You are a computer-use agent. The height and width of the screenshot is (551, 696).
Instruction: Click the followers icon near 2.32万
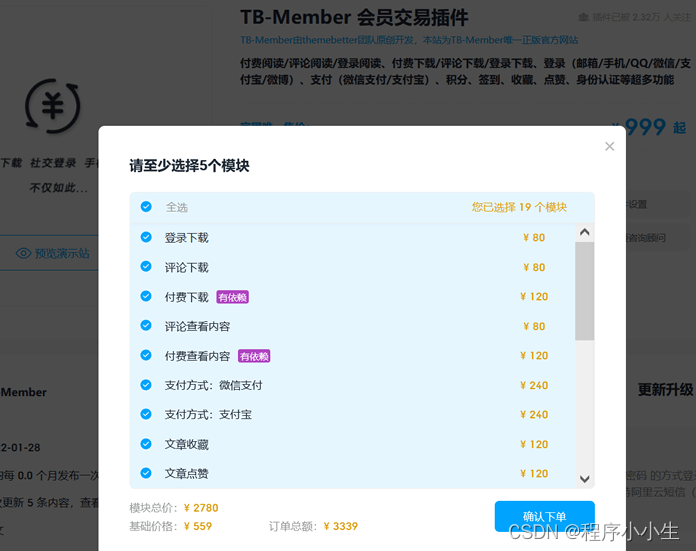583,17
